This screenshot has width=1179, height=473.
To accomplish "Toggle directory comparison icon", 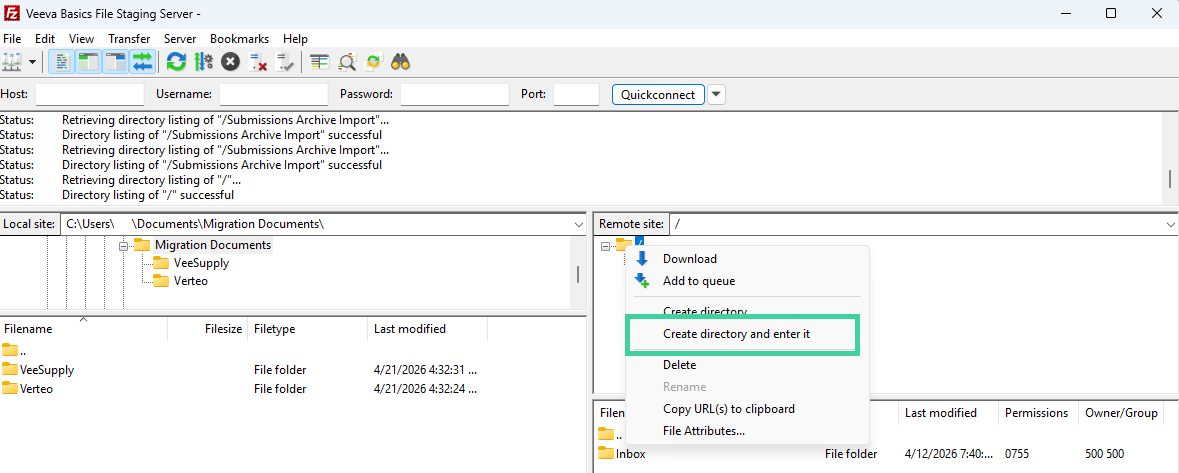I will [x=347, y=62].
